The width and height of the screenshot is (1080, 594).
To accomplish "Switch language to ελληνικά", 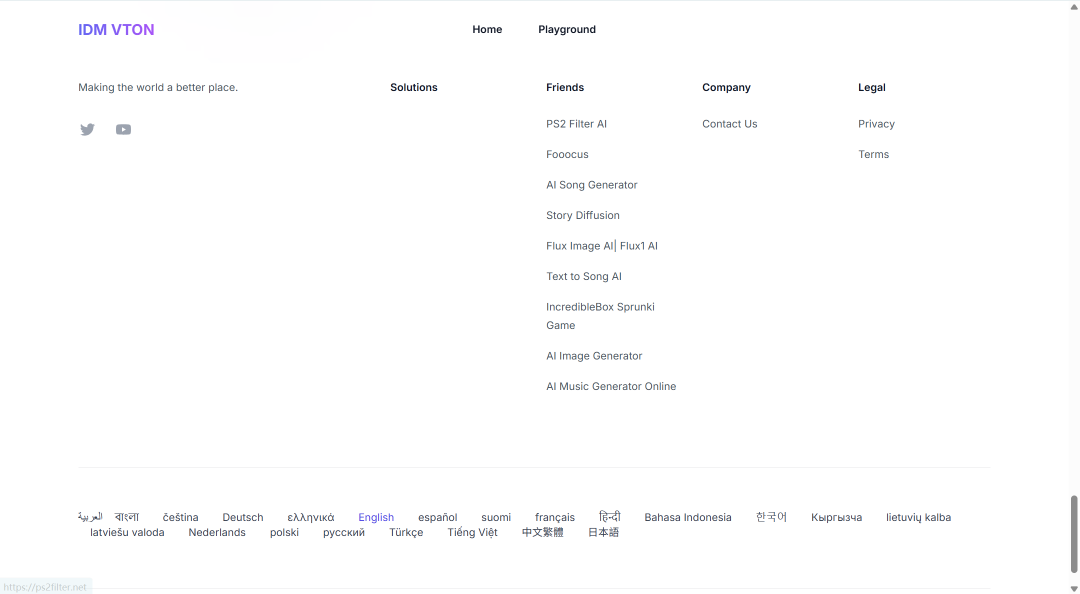I will coord(311,518).
